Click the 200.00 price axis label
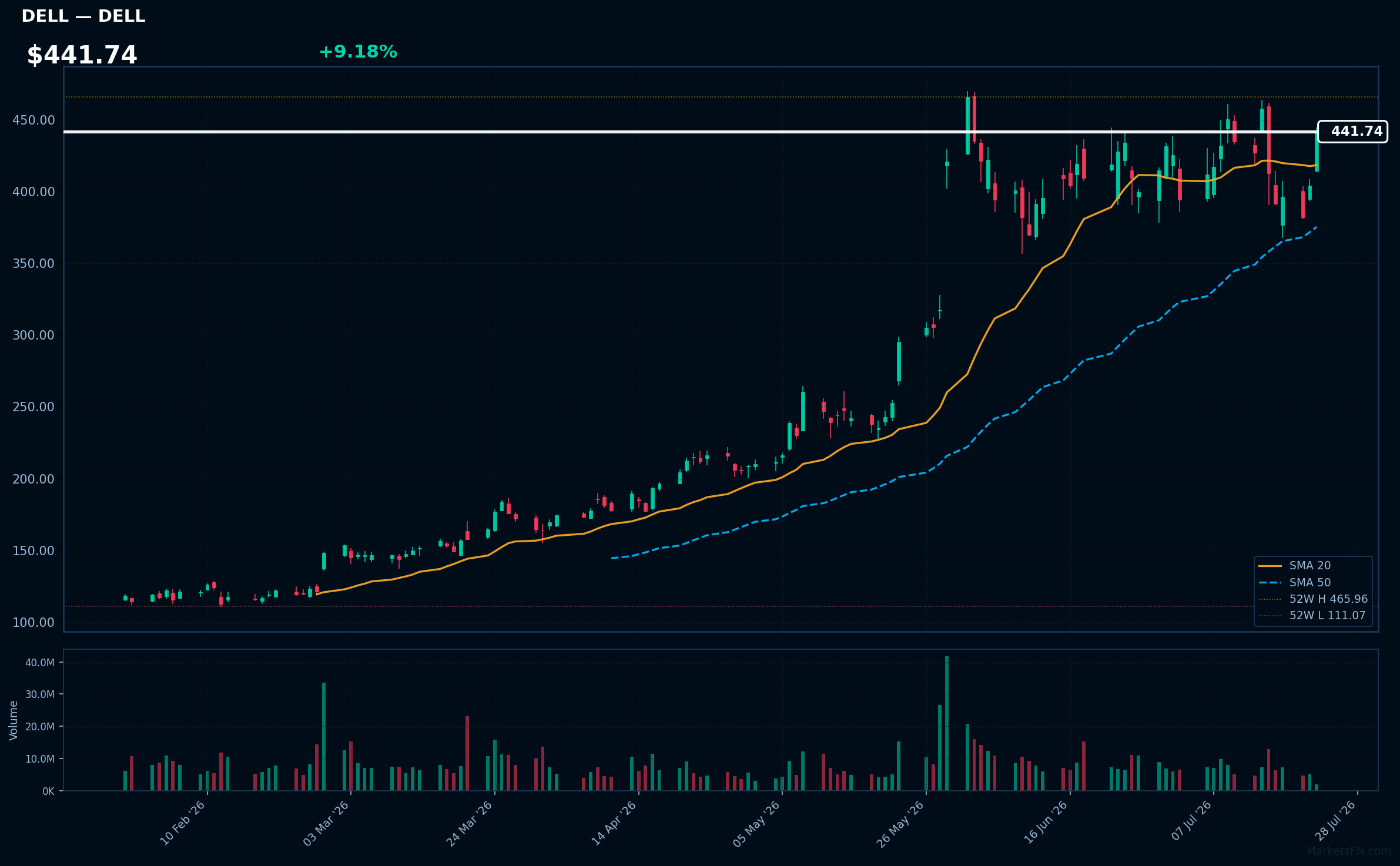Image resolution: width=1400 pixels, height=866 pixels. (34, 479)
